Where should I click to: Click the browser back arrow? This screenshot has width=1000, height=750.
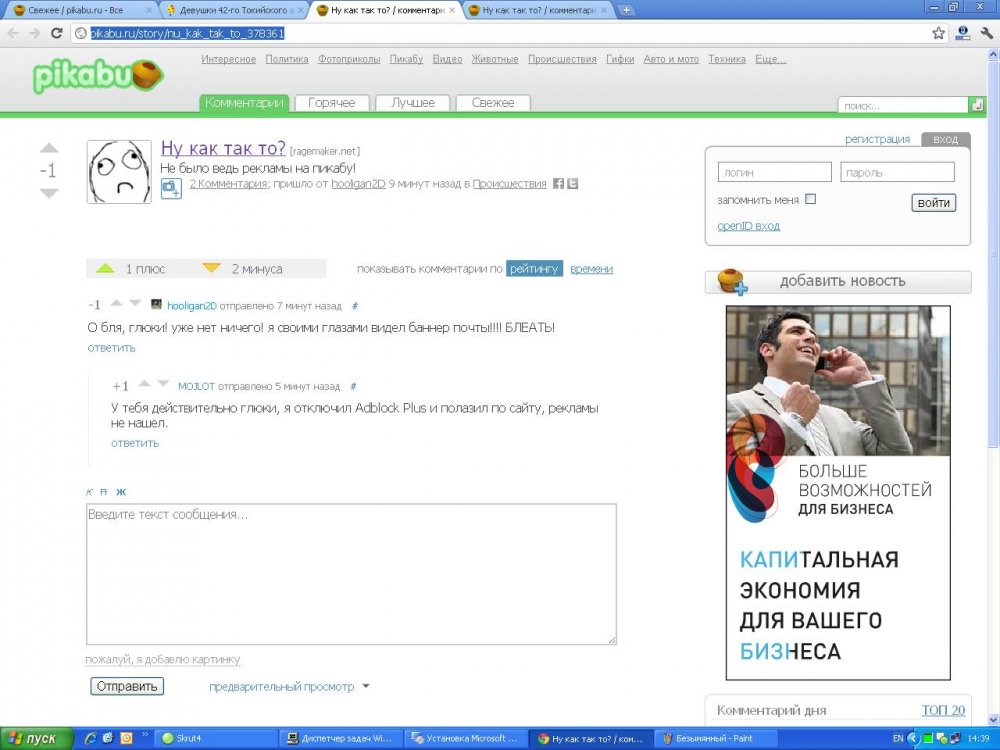[13, 33]
